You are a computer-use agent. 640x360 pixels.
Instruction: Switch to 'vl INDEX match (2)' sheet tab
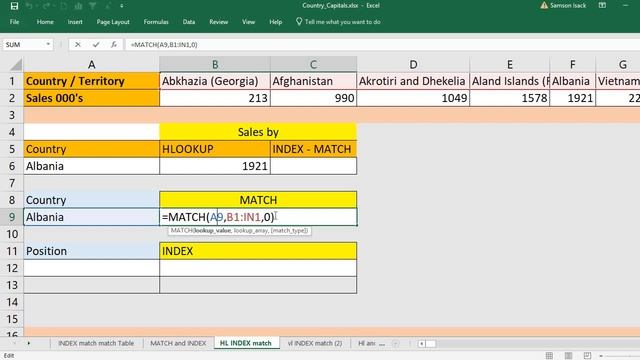tap(315, 343)
